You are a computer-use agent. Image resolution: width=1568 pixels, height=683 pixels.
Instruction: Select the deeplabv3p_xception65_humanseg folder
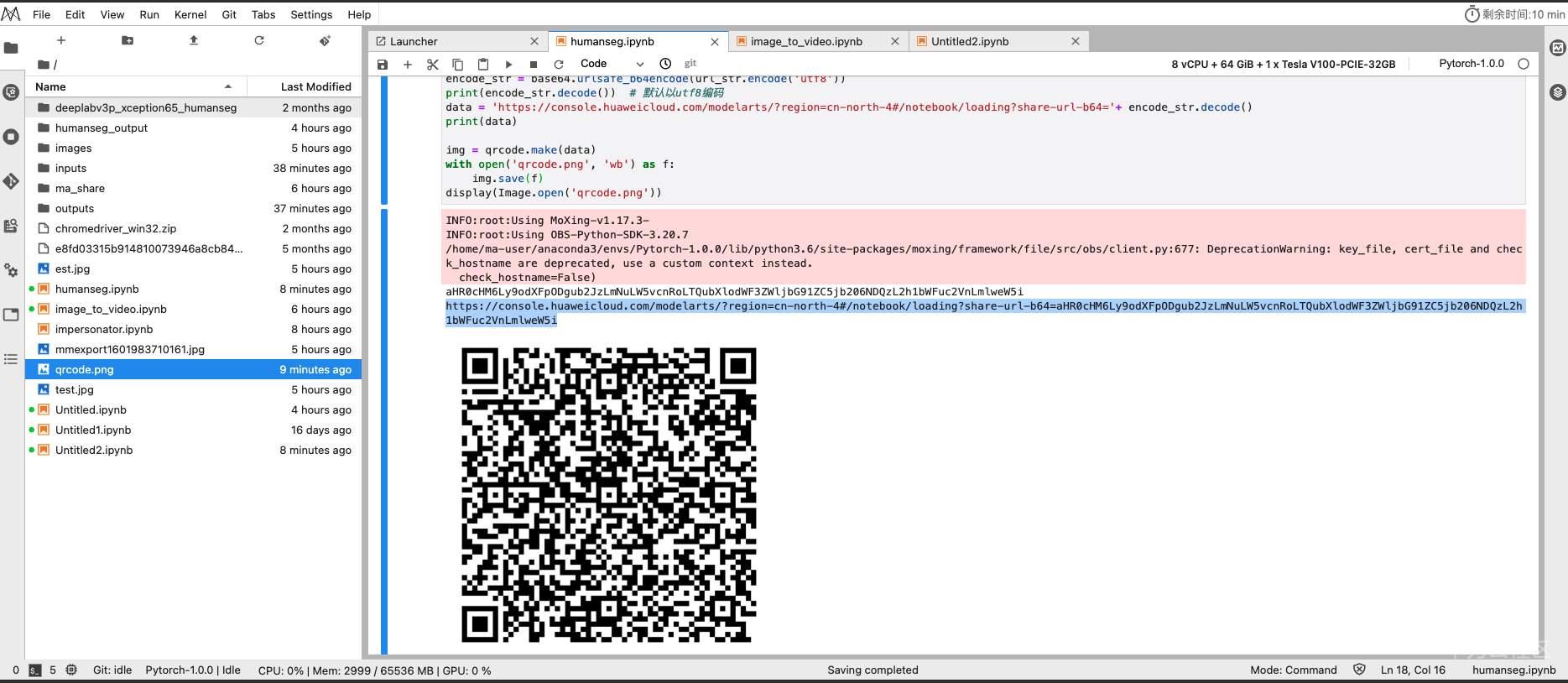[x=194, y=107]
